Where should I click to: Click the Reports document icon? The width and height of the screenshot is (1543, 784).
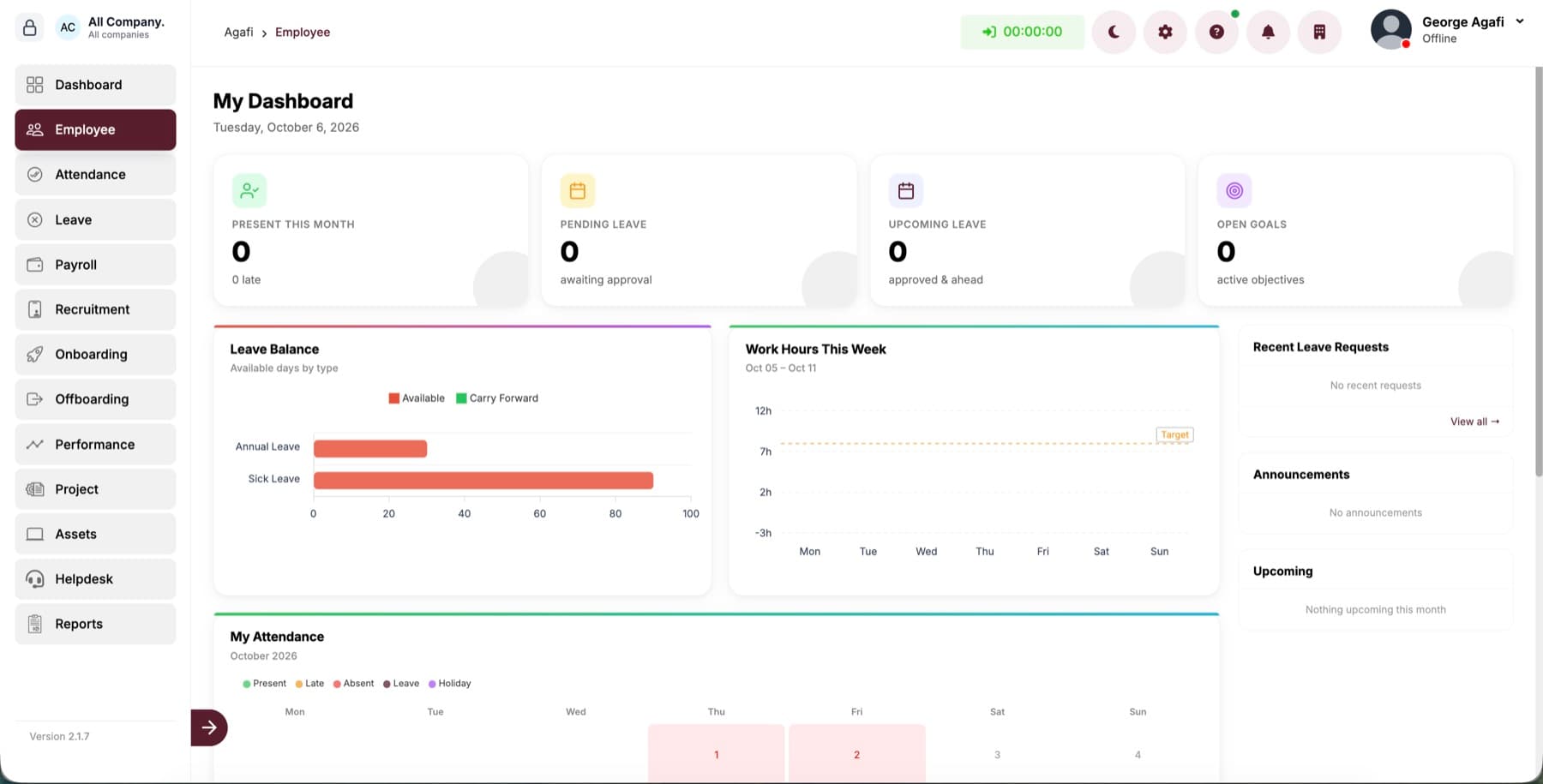[x=35, y=624]
